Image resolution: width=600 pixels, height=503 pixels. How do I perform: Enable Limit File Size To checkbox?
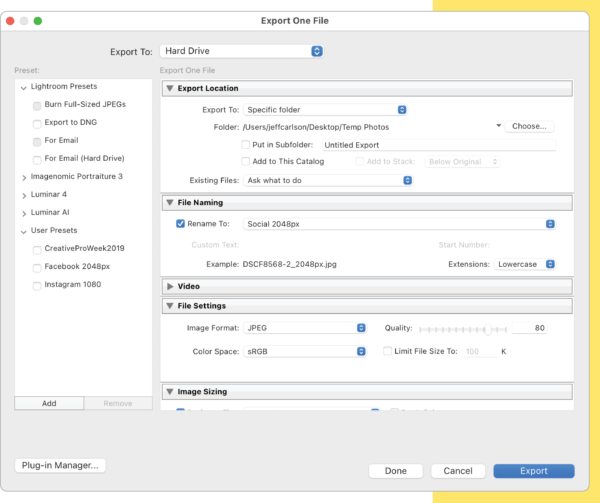tap(387, 351)
